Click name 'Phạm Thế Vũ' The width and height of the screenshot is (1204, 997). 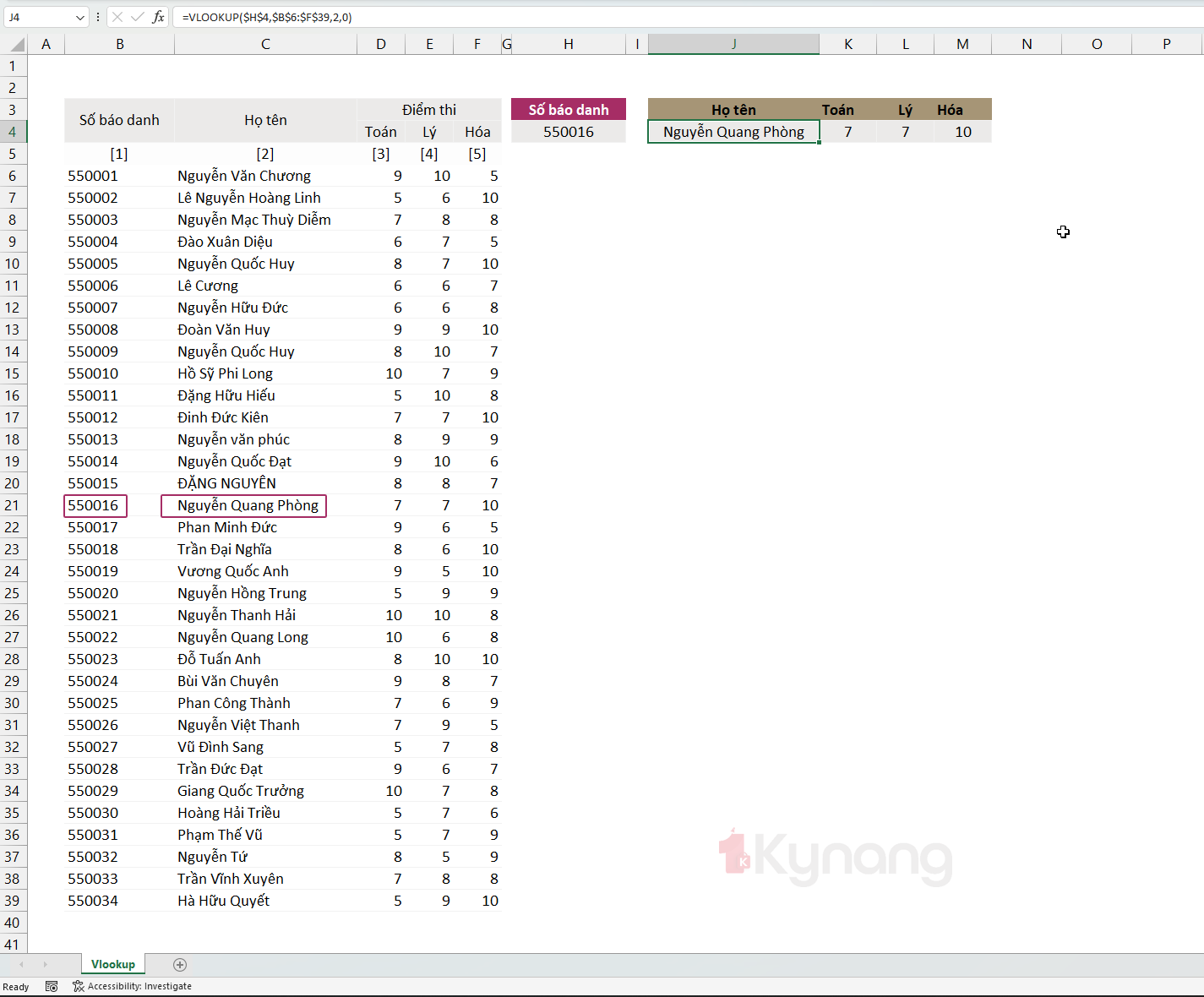pyautogui.click(x=221, y=835)
